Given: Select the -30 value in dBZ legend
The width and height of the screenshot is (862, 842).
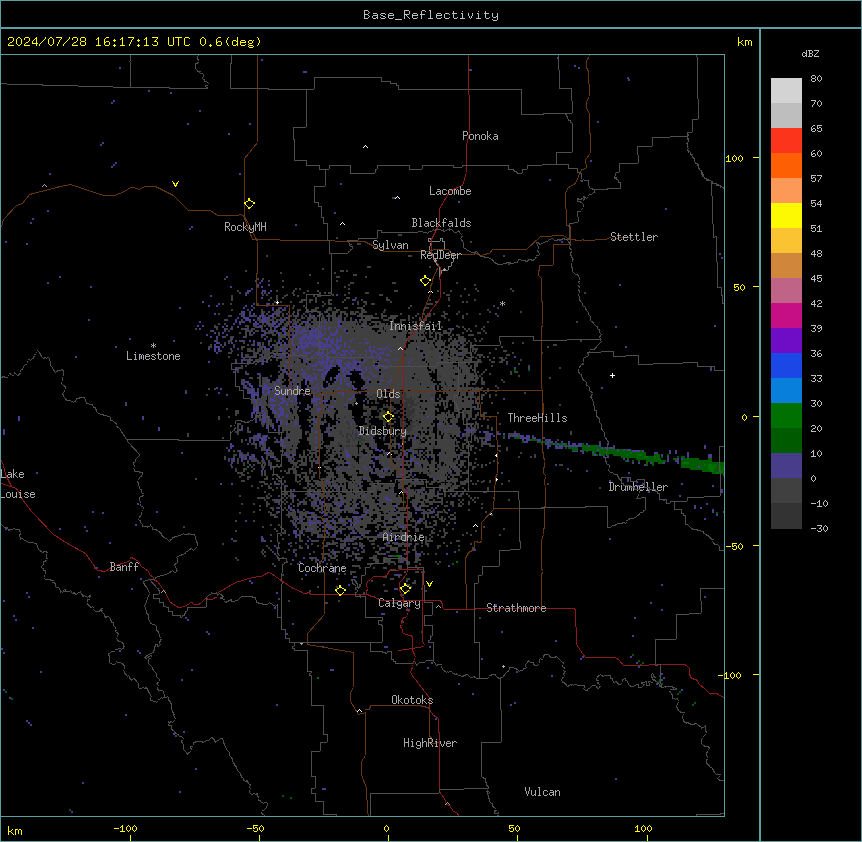Looking at the screenshot, I should point(819,528).
